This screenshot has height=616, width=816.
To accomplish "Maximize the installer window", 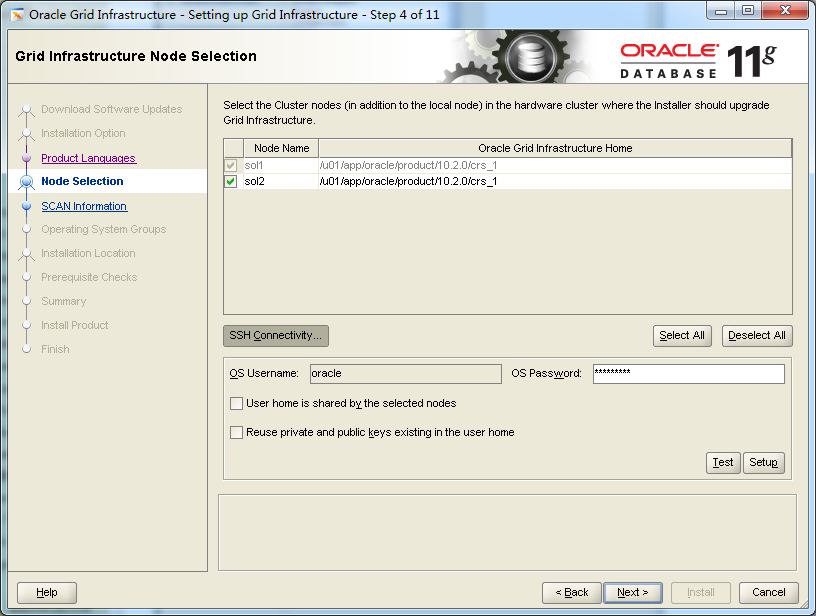I will coord(748,11).
